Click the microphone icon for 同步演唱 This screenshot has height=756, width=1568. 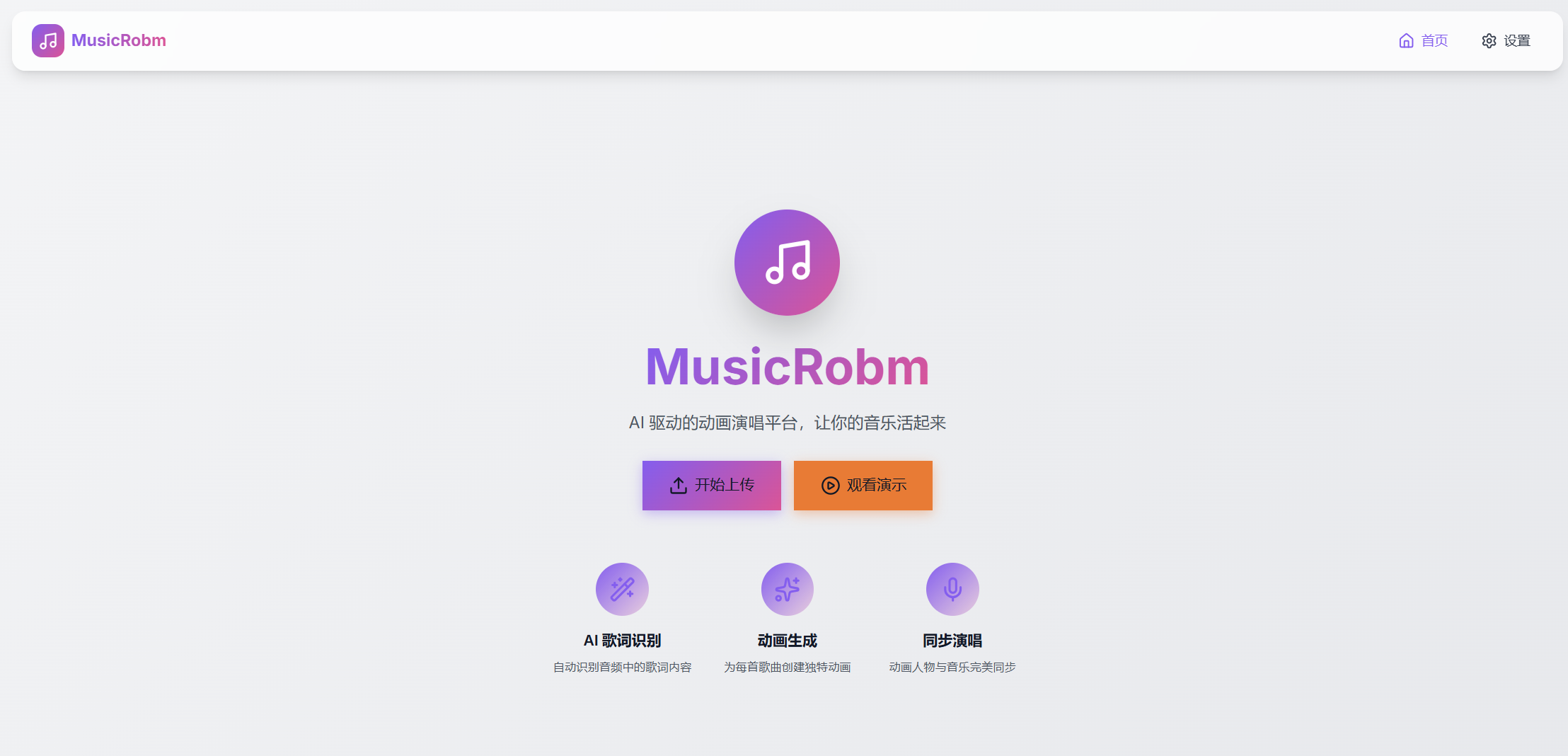tap(952, 589)
